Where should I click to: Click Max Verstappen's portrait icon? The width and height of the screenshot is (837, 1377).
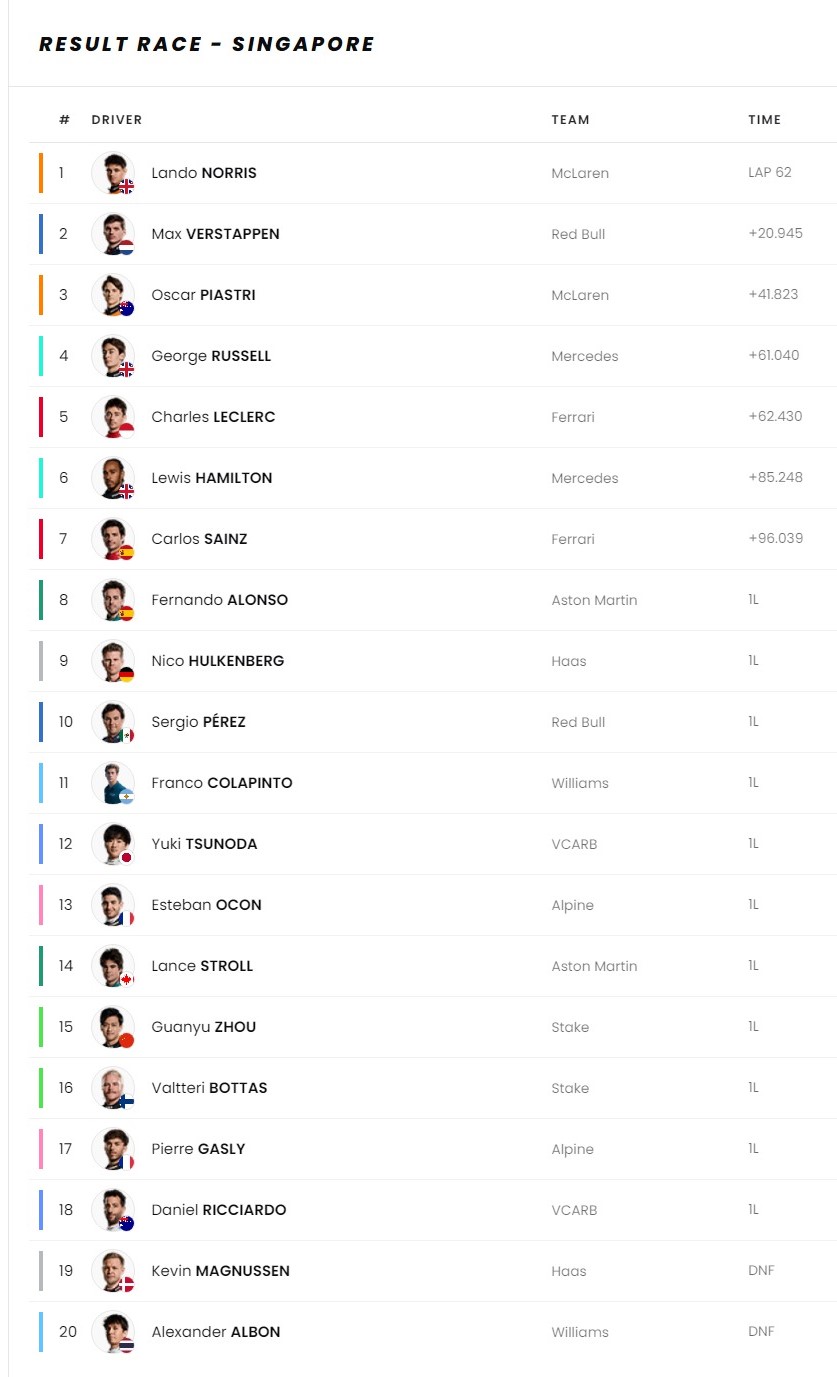point(112,234)
